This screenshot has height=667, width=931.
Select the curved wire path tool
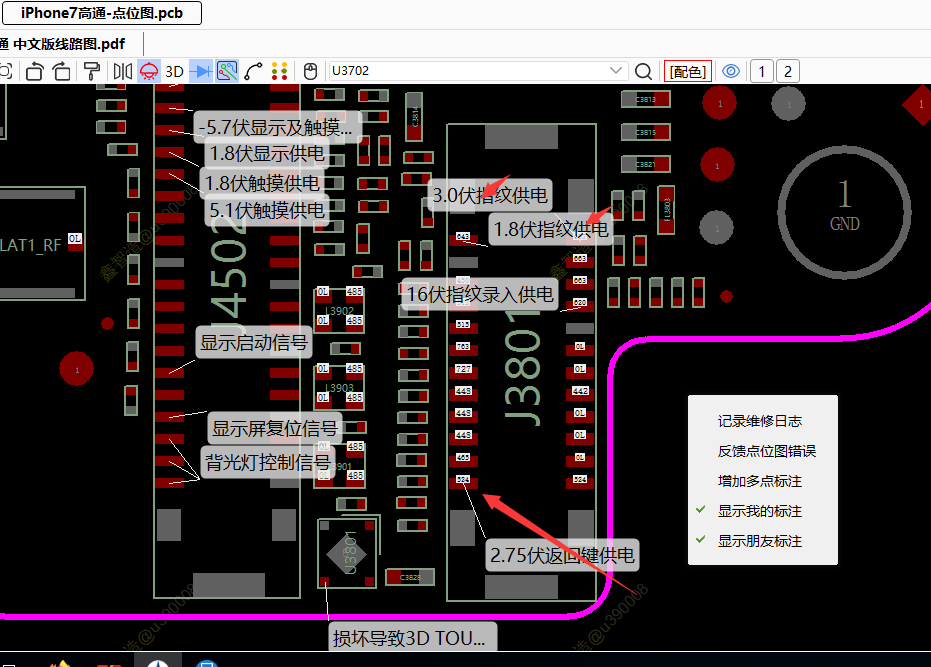click(x=254, y=71)
